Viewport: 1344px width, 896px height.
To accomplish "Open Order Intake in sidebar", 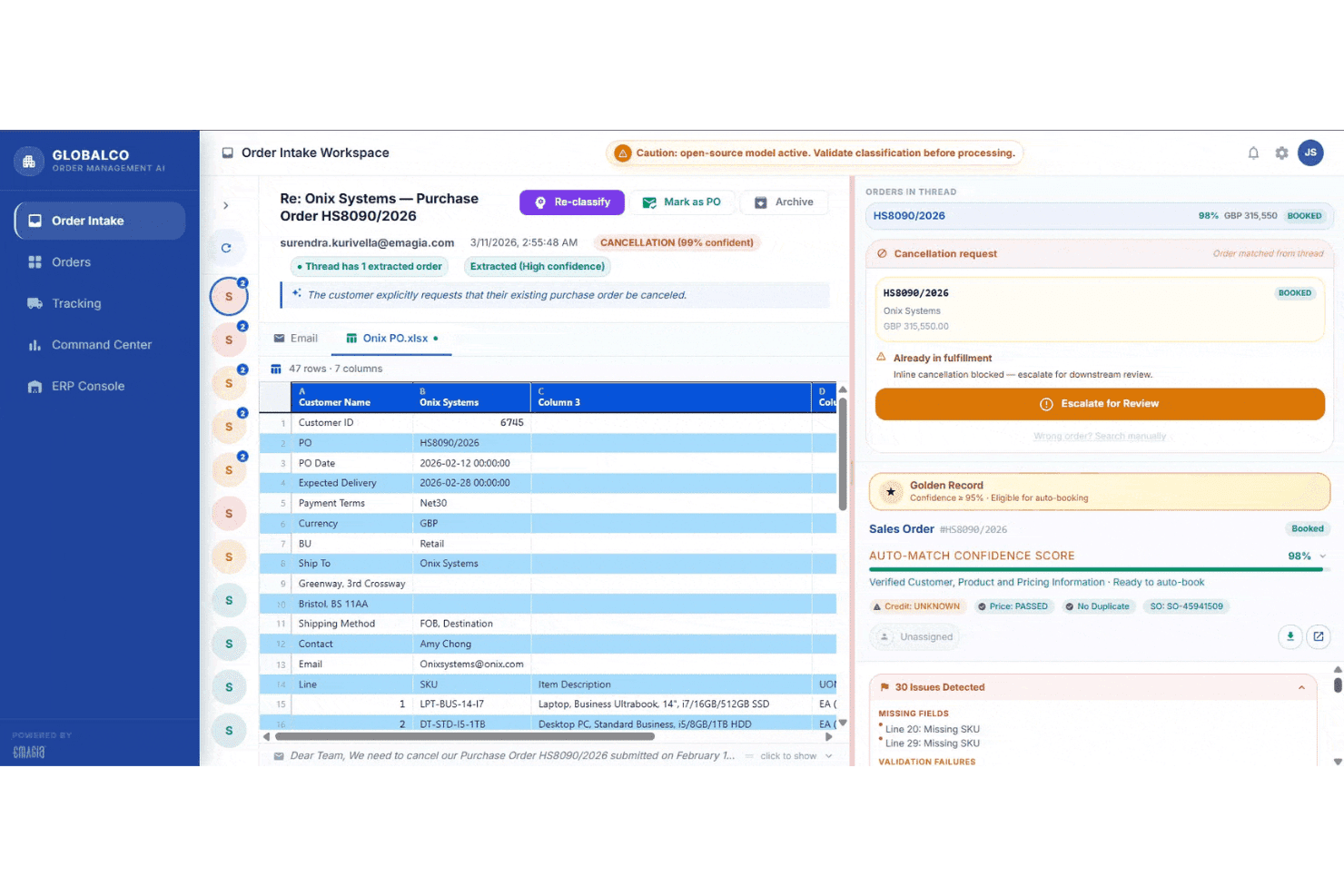I will pos(100,221).
